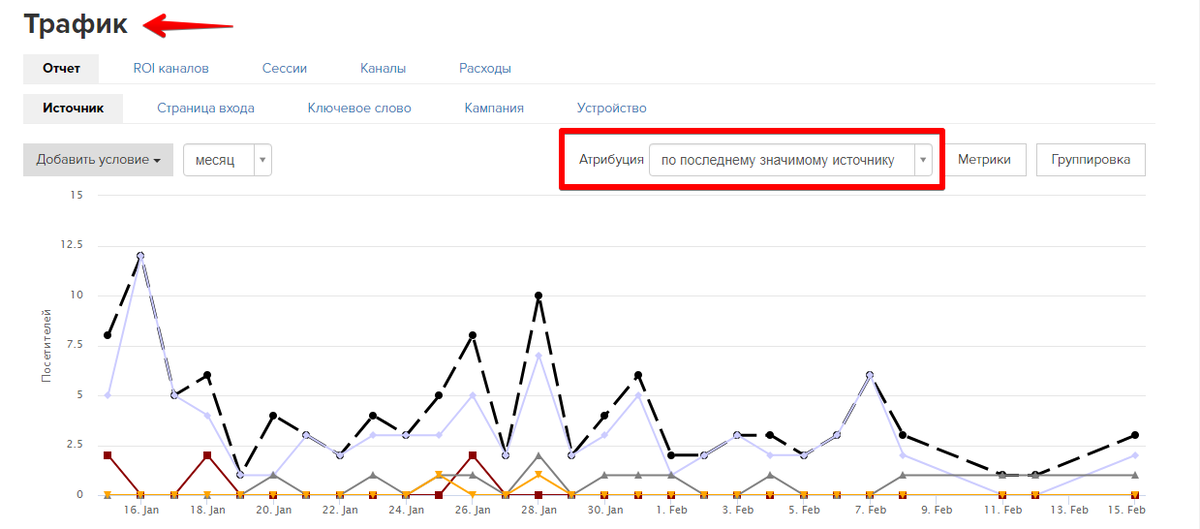Go to the Каналы tab
1200x529 pixels.
[x=383, y=69]
